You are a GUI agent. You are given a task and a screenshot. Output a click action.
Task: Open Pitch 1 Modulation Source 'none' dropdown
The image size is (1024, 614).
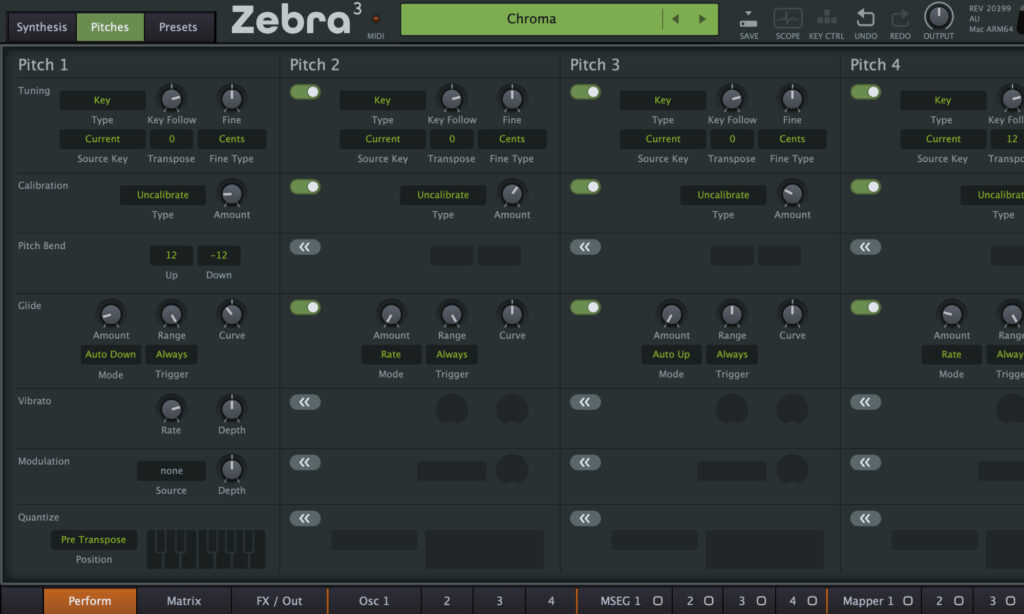[171, 471]
